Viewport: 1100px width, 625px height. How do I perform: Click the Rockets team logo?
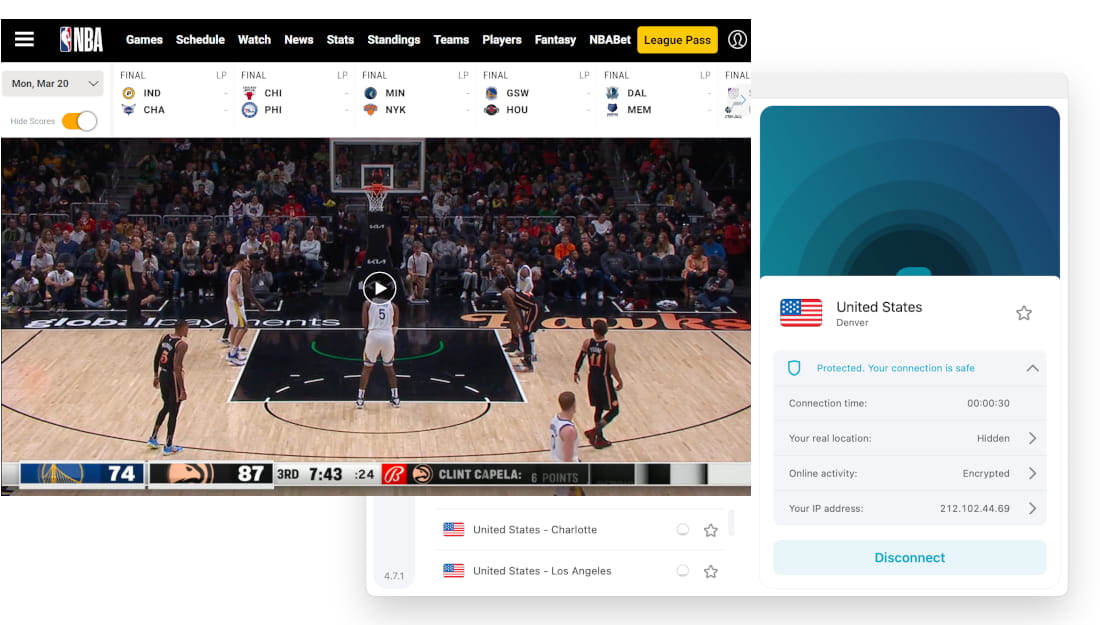click(x=491, y=109)
